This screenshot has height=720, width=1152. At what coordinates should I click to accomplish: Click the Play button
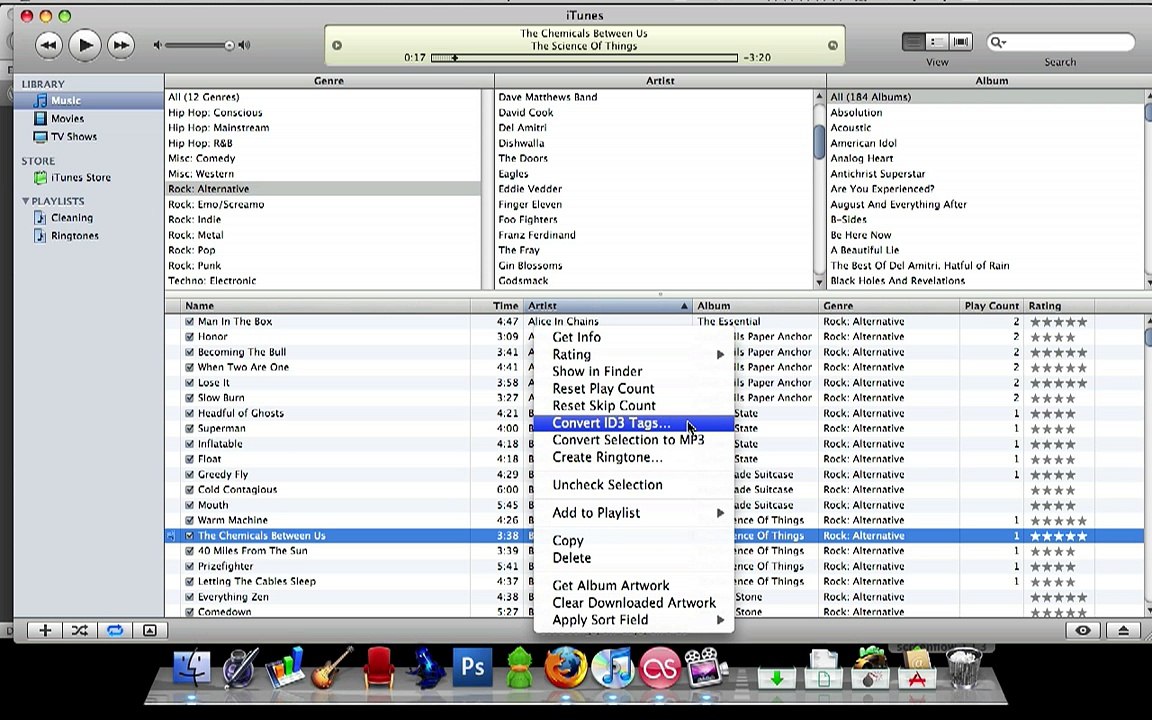tap(84, 46)
